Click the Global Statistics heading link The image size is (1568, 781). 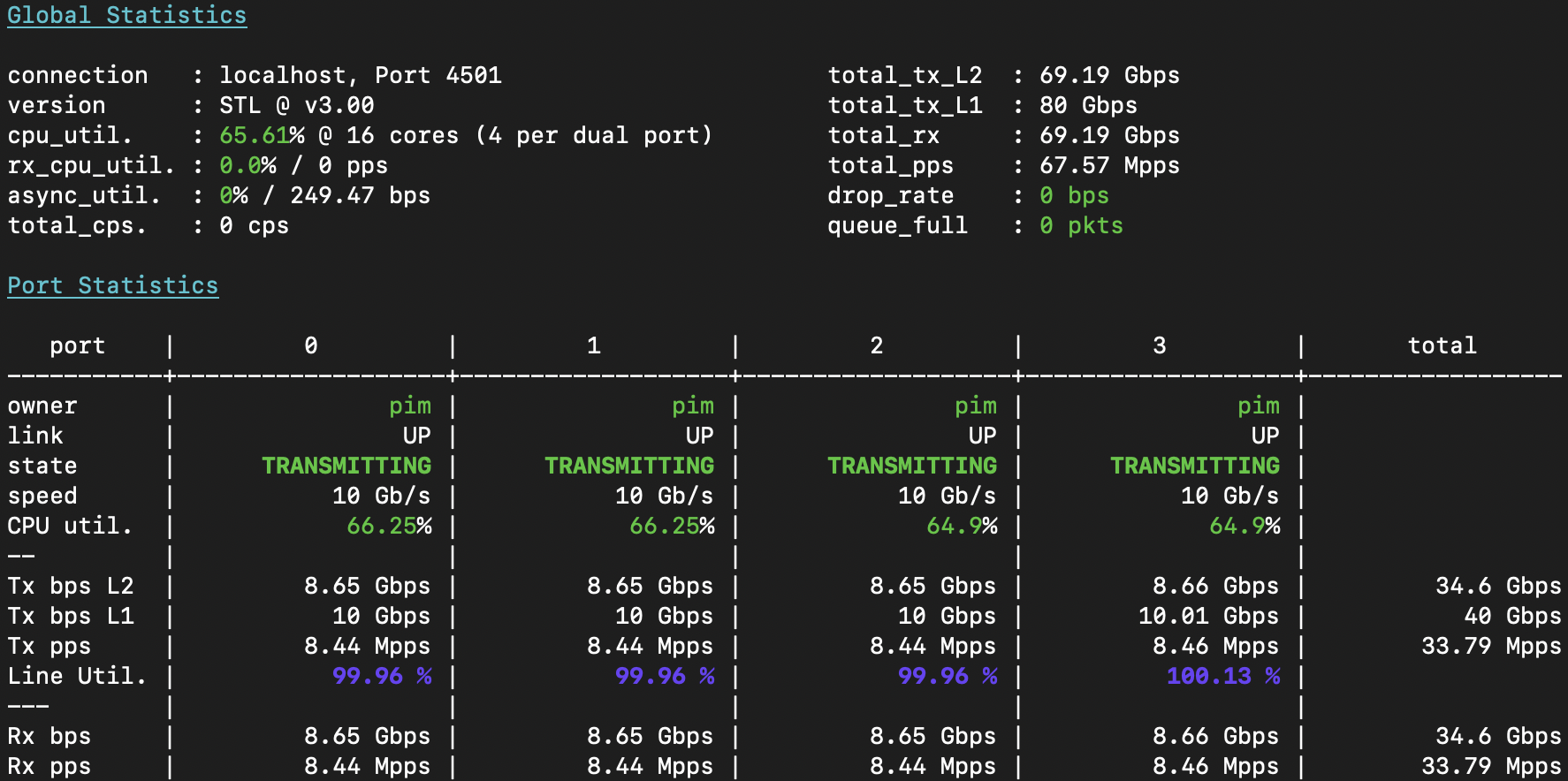[126, 16]
